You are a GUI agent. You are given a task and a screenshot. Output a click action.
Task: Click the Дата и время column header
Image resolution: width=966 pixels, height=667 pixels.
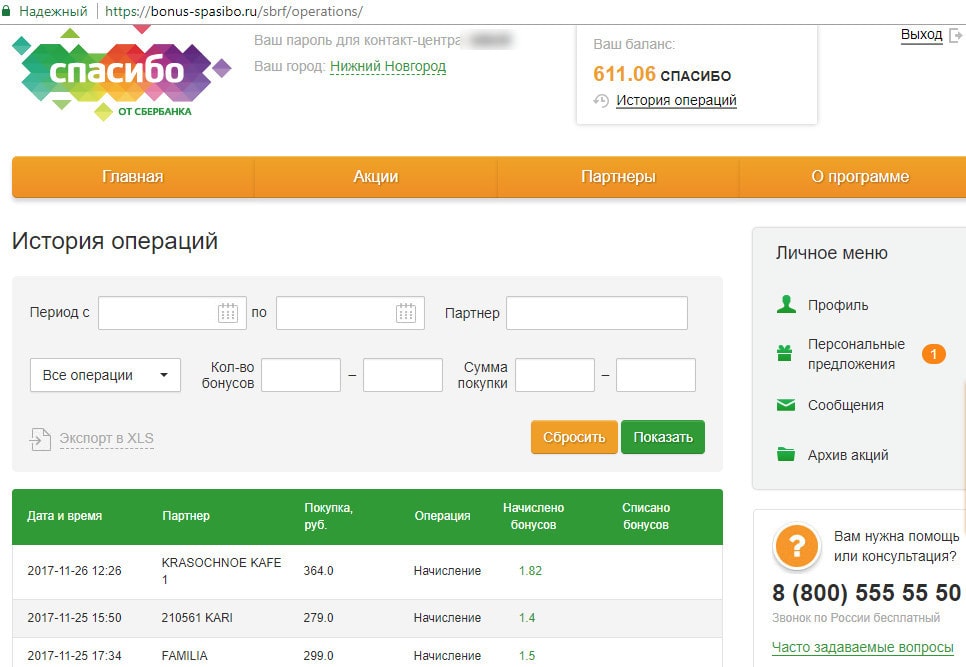(65, 516)
